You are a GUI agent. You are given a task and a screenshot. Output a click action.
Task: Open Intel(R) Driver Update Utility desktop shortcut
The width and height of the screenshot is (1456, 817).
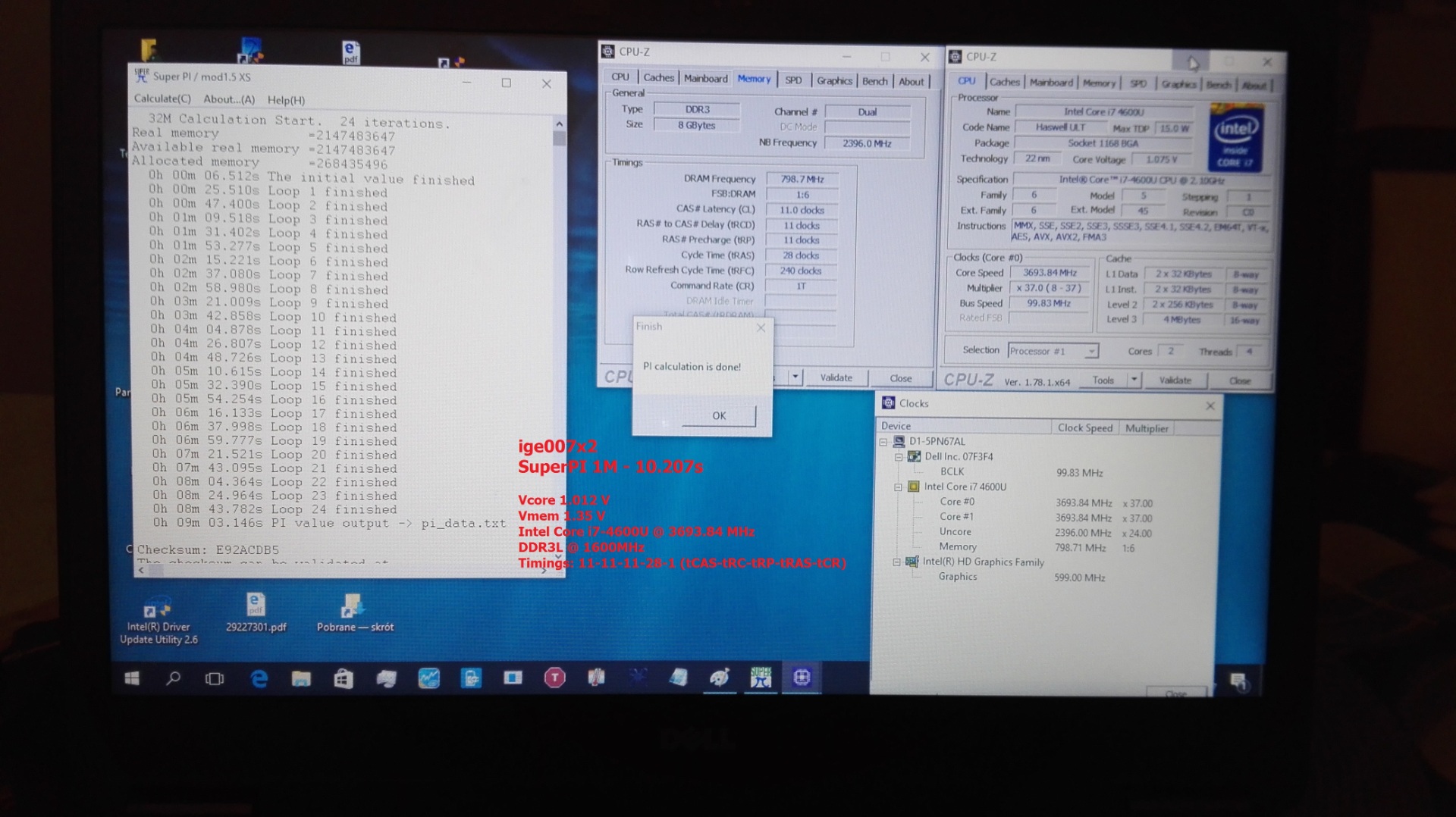pos(158,621)
